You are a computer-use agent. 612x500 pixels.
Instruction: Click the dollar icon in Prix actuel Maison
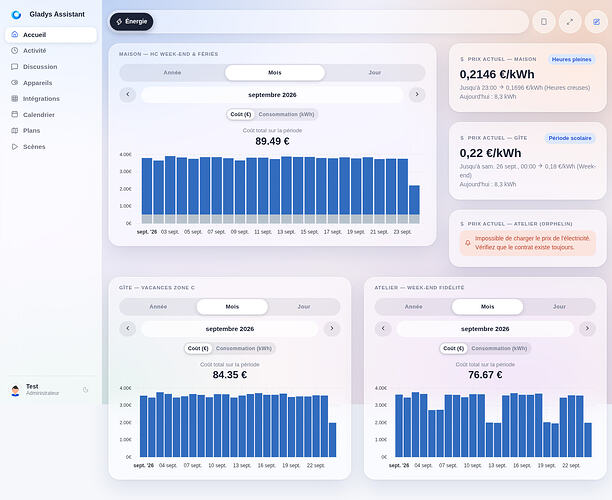coord(462,59)
